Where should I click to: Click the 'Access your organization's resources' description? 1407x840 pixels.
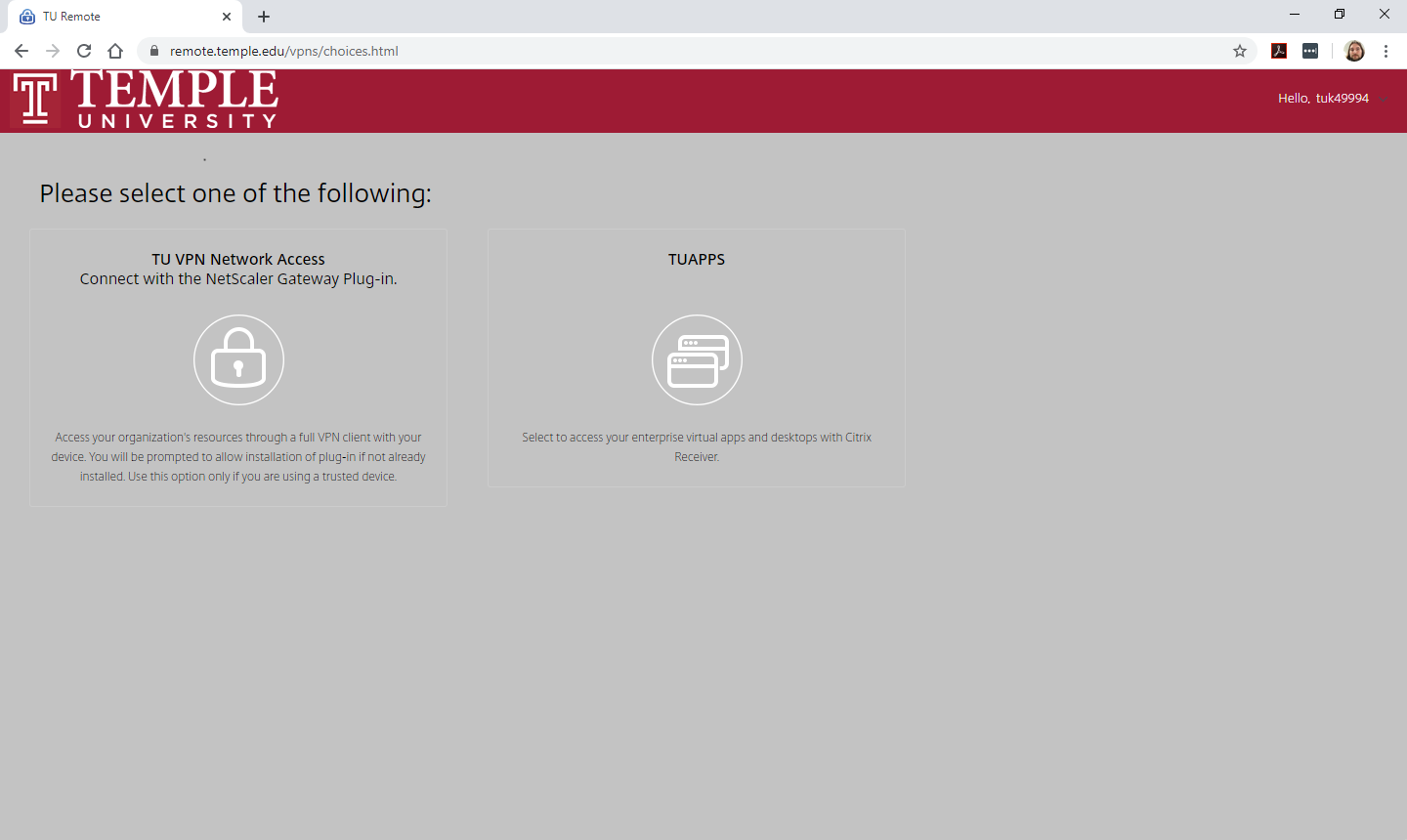(x=238, y=457)
